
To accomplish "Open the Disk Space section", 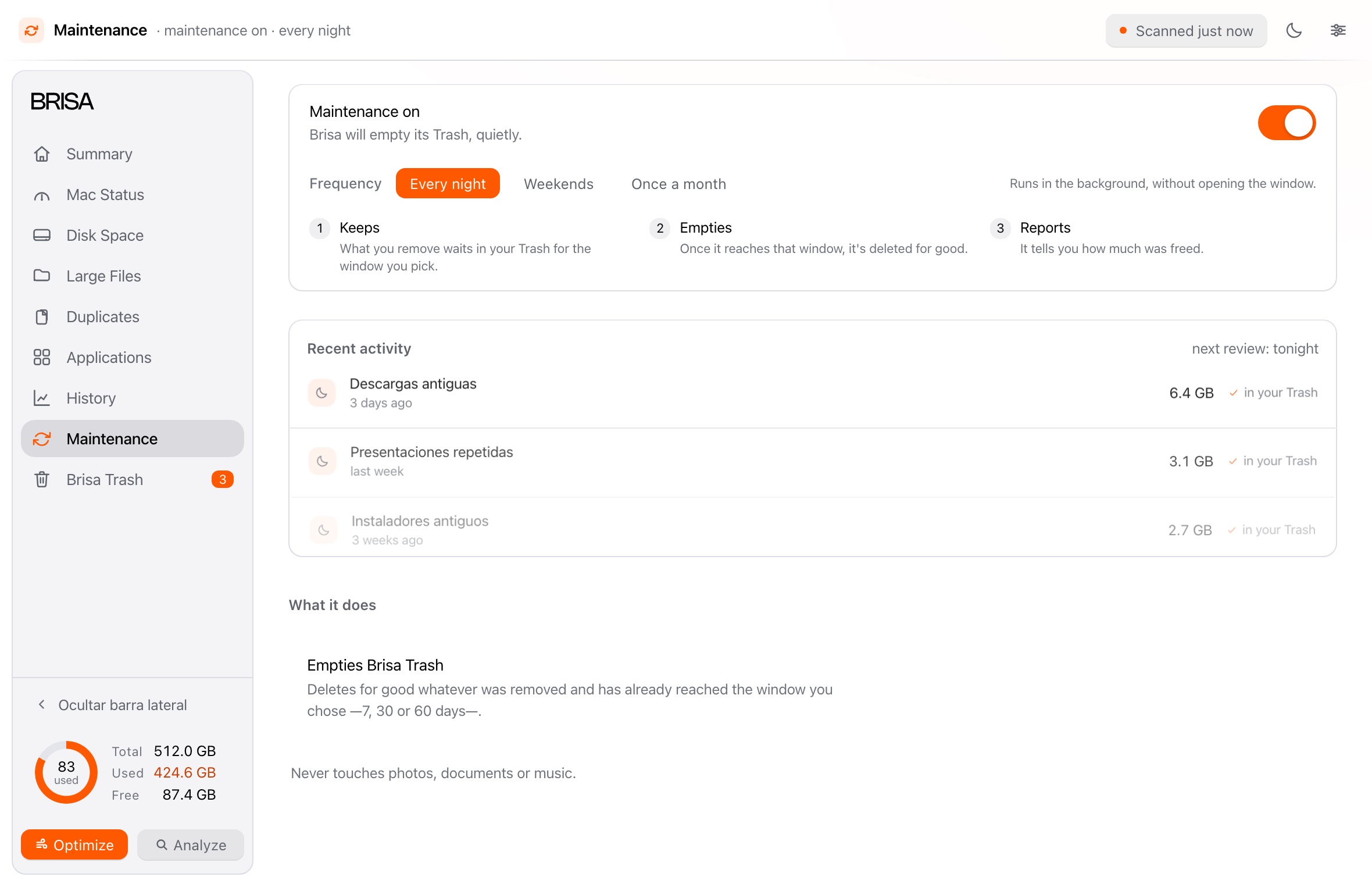I will (x=133, y=236).
